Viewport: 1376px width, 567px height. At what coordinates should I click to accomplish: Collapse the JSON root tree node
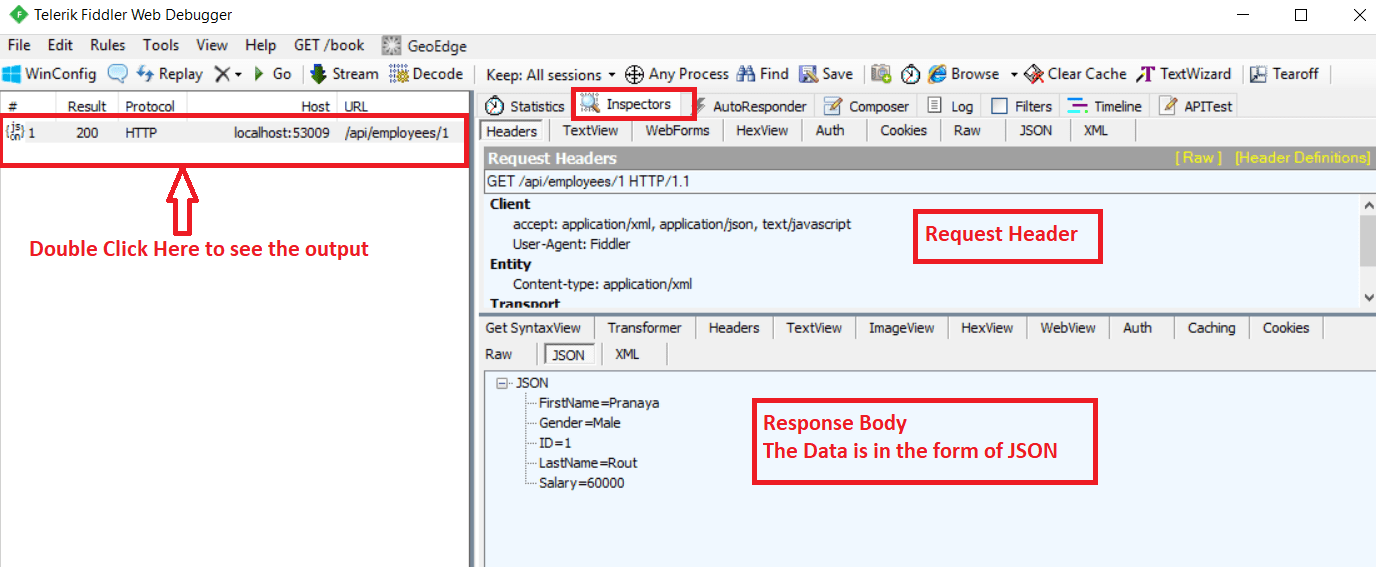(502, 383)
